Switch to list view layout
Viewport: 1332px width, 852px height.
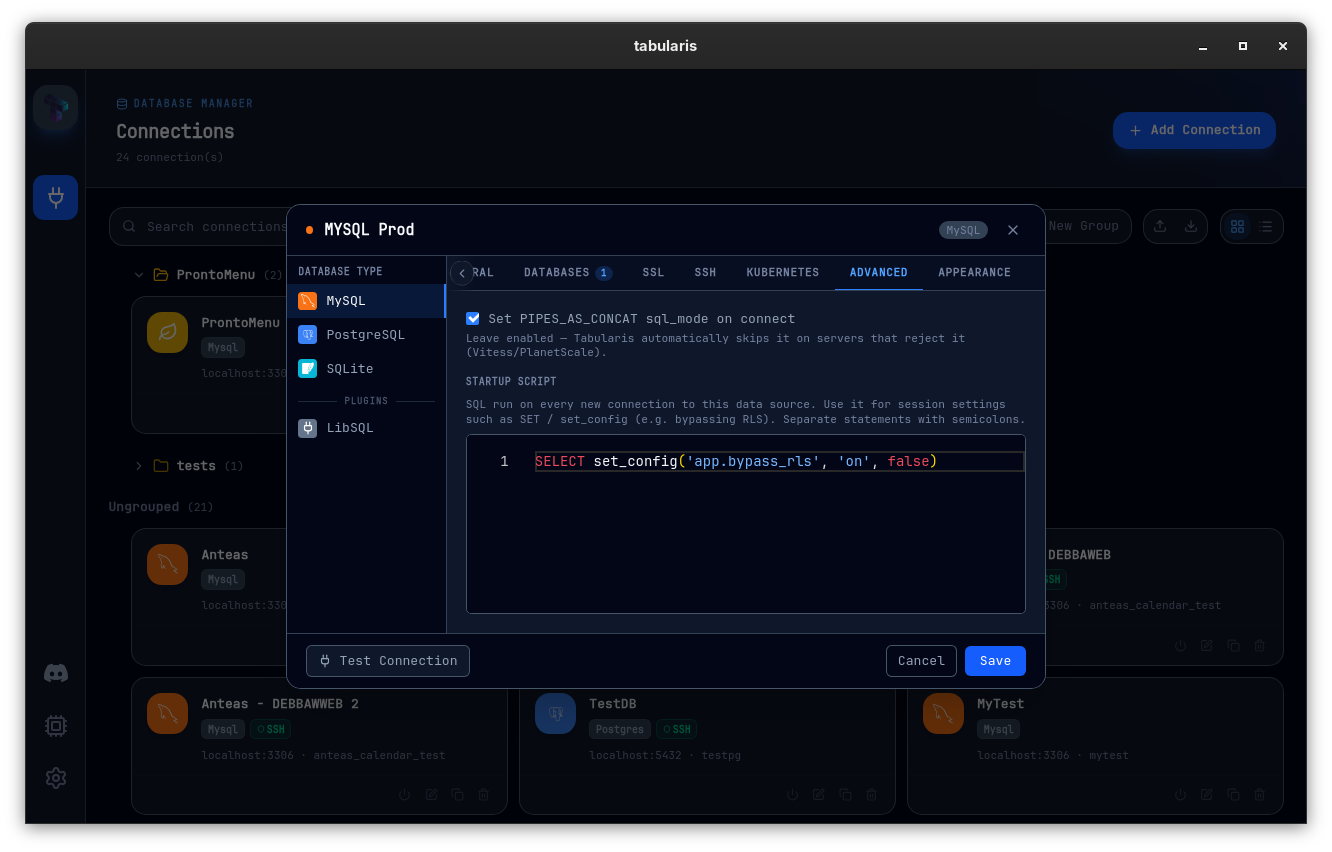coord(1266,226)
